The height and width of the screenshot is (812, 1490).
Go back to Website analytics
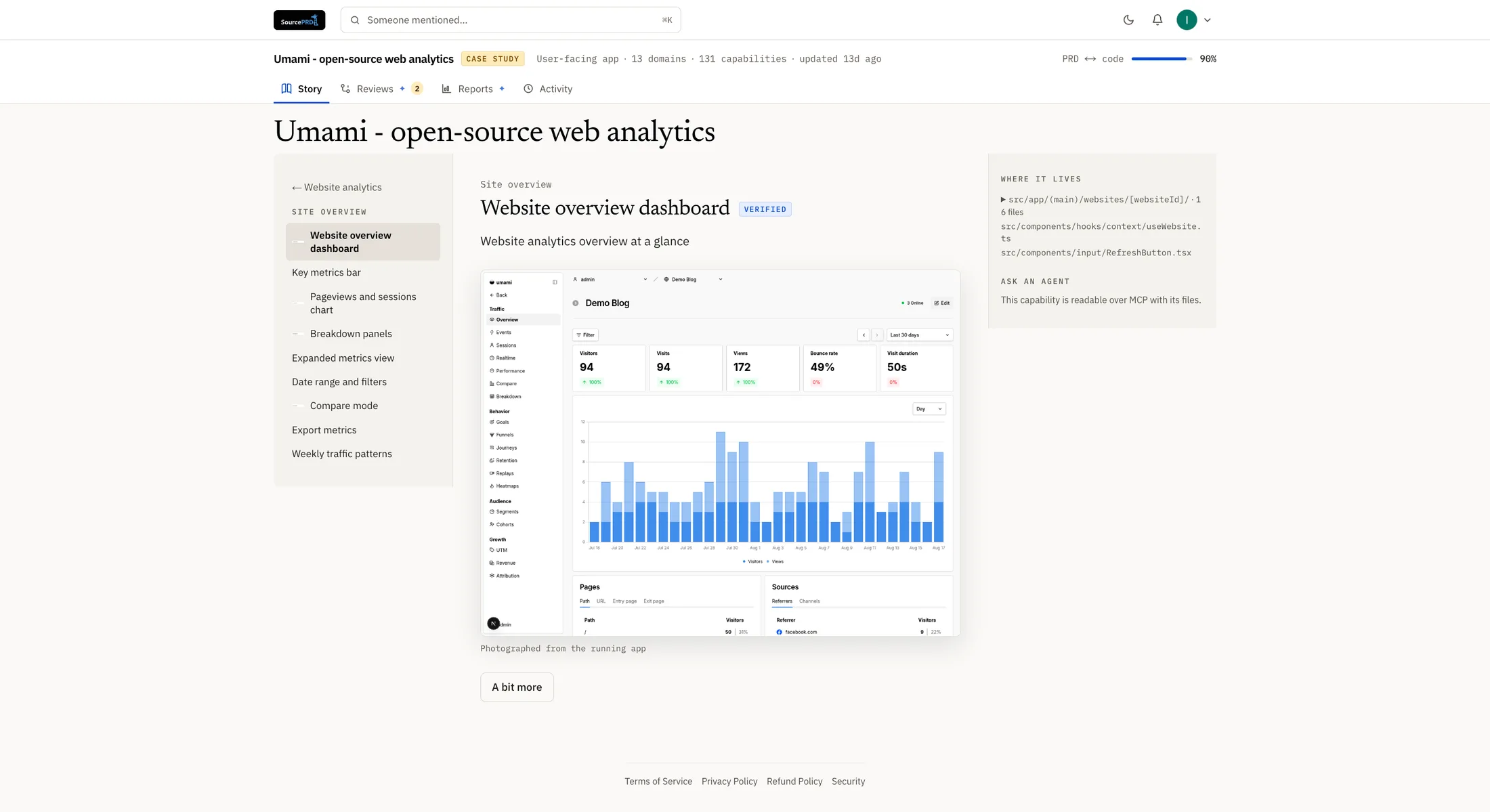click(337, 188)
